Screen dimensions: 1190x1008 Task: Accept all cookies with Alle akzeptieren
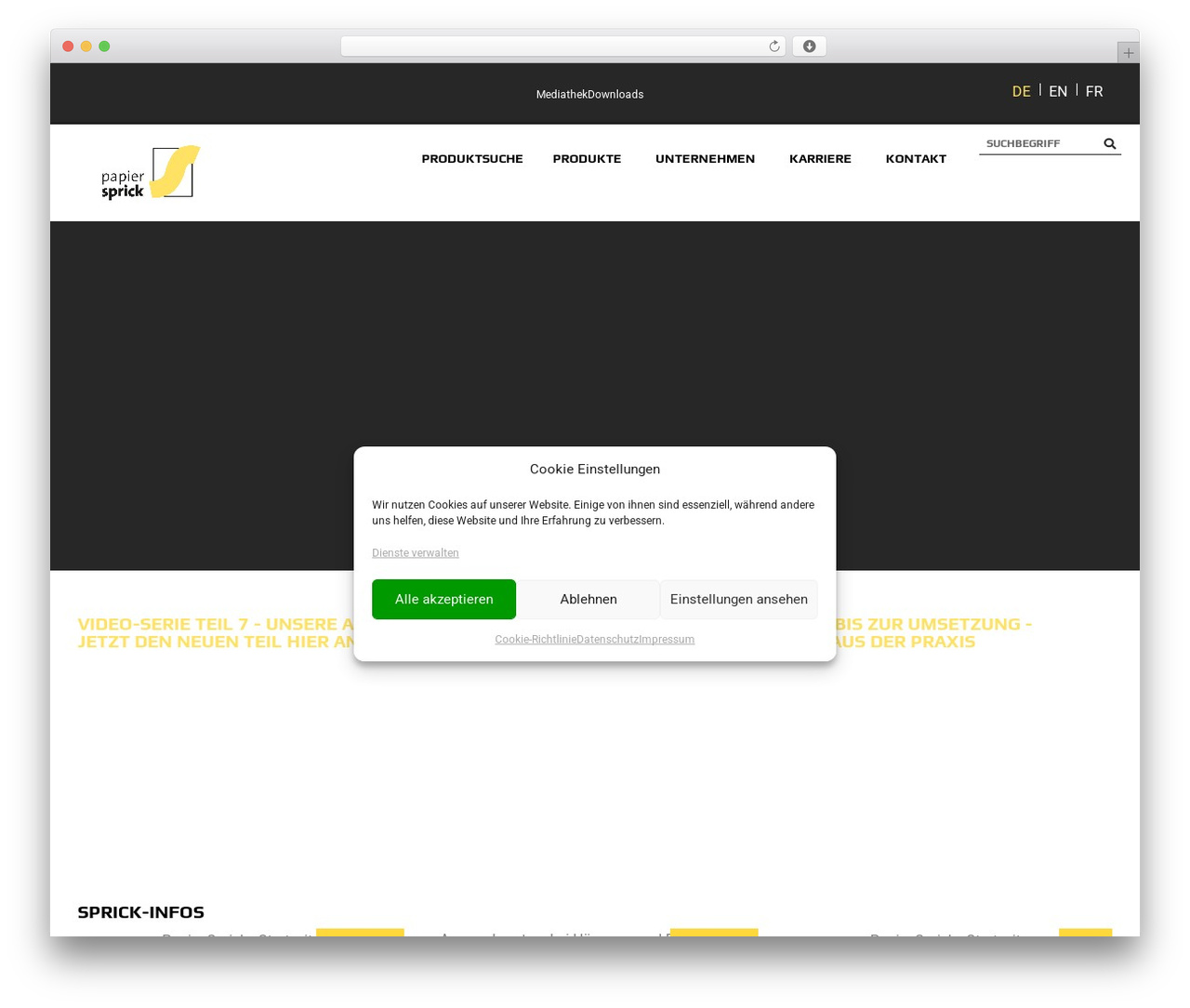443,599
